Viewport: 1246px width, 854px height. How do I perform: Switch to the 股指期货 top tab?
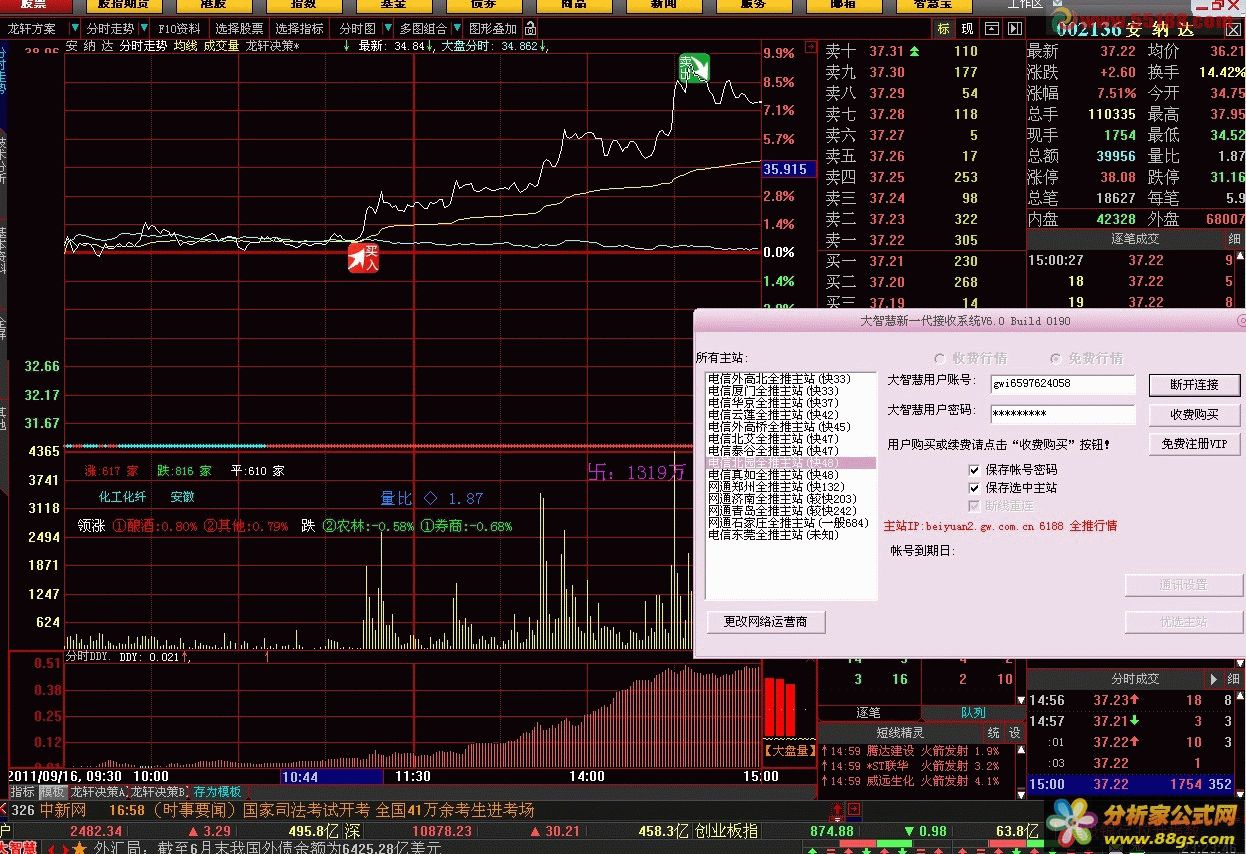(x=123, y=5)
